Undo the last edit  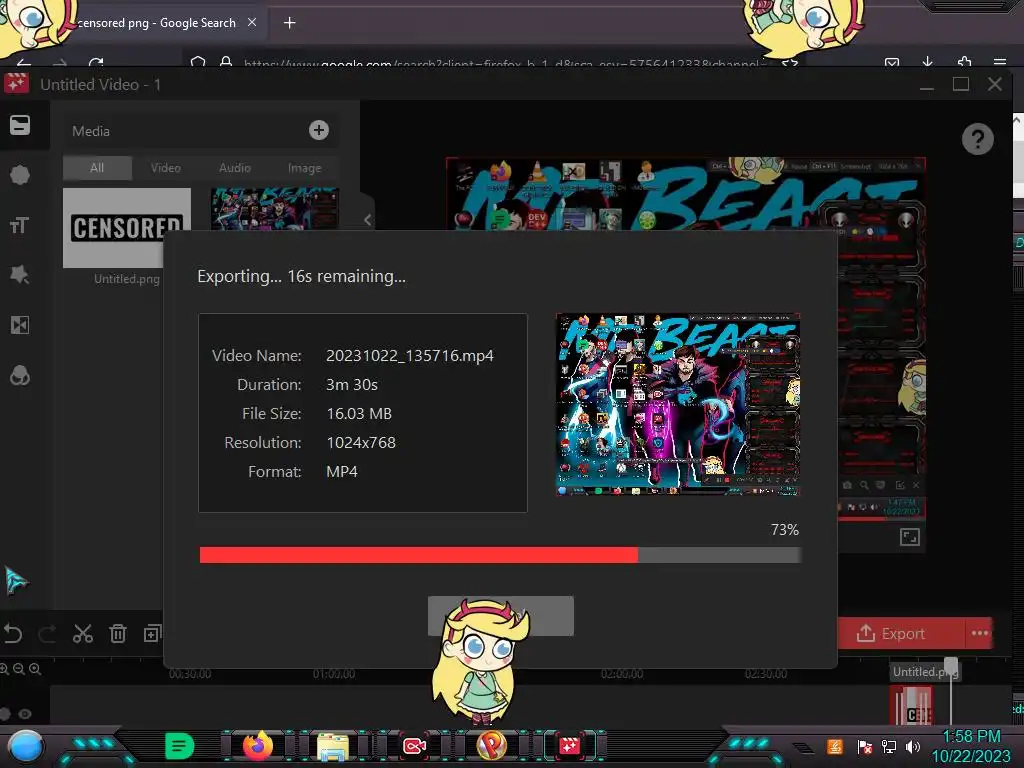[13, 633]
